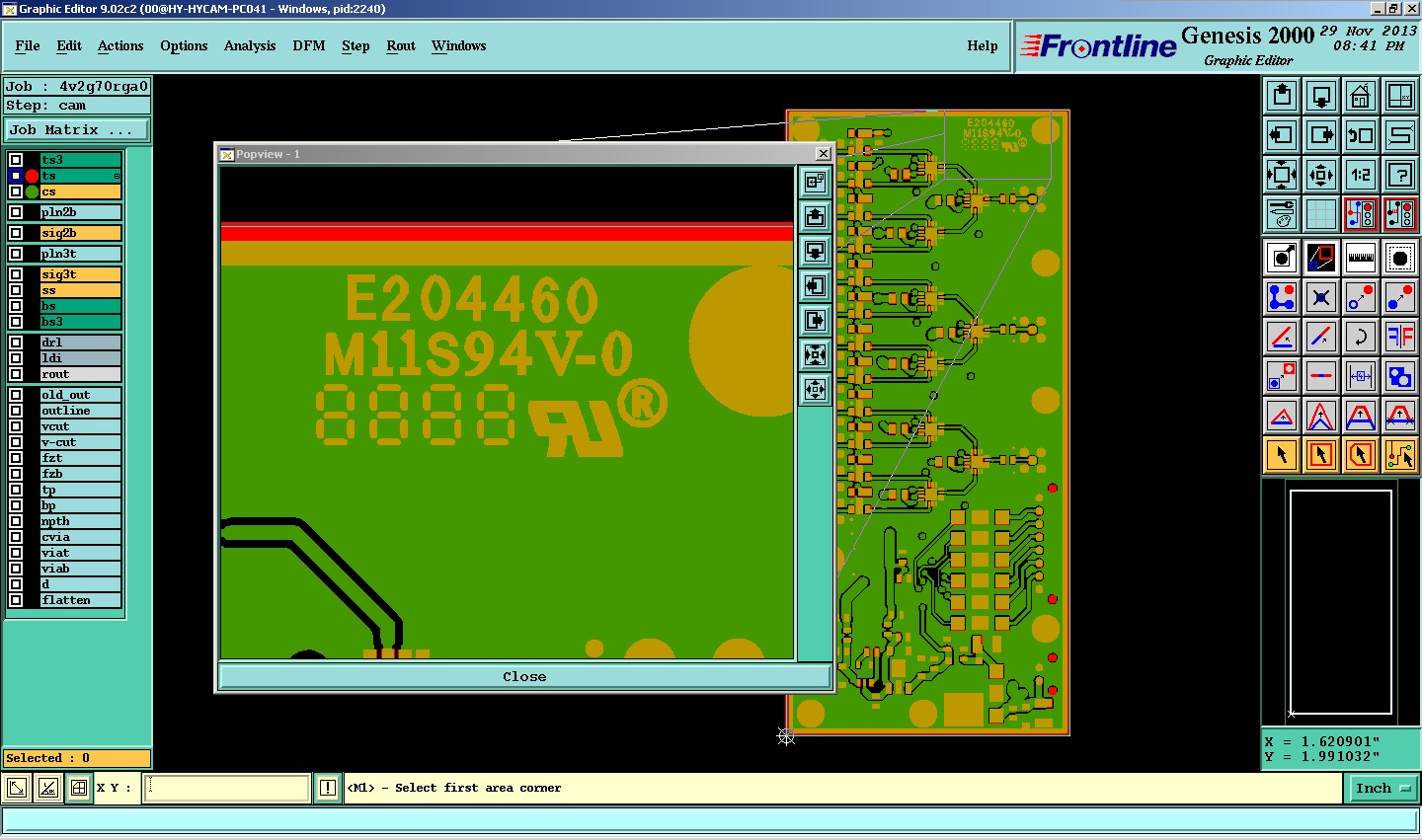Toggle the flatten layer checkbox
The image size is (1422, 840).
tap(16, 600)
